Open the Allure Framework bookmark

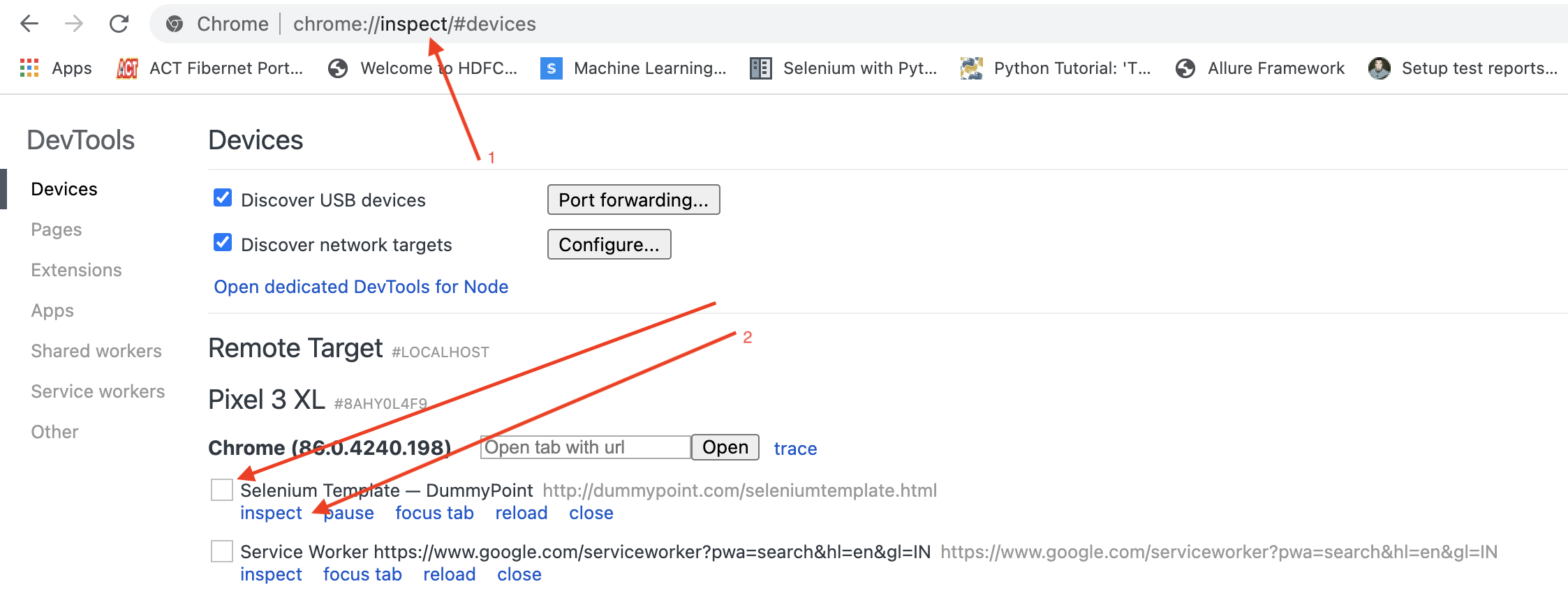(x=1259, y=68)
